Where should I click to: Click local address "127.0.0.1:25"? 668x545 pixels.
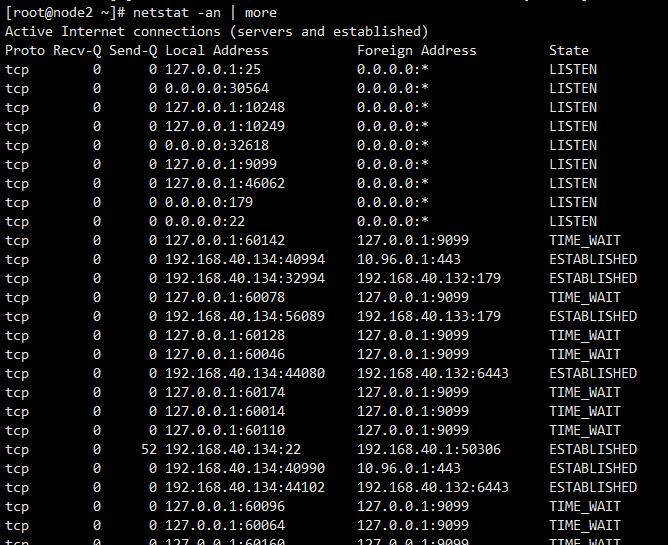(x=213, y=69)
